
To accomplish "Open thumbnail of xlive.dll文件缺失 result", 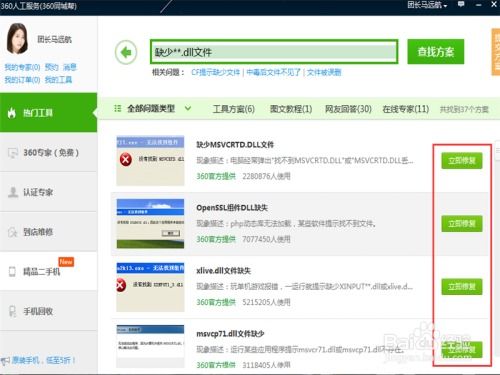I will tap(150, 287).
